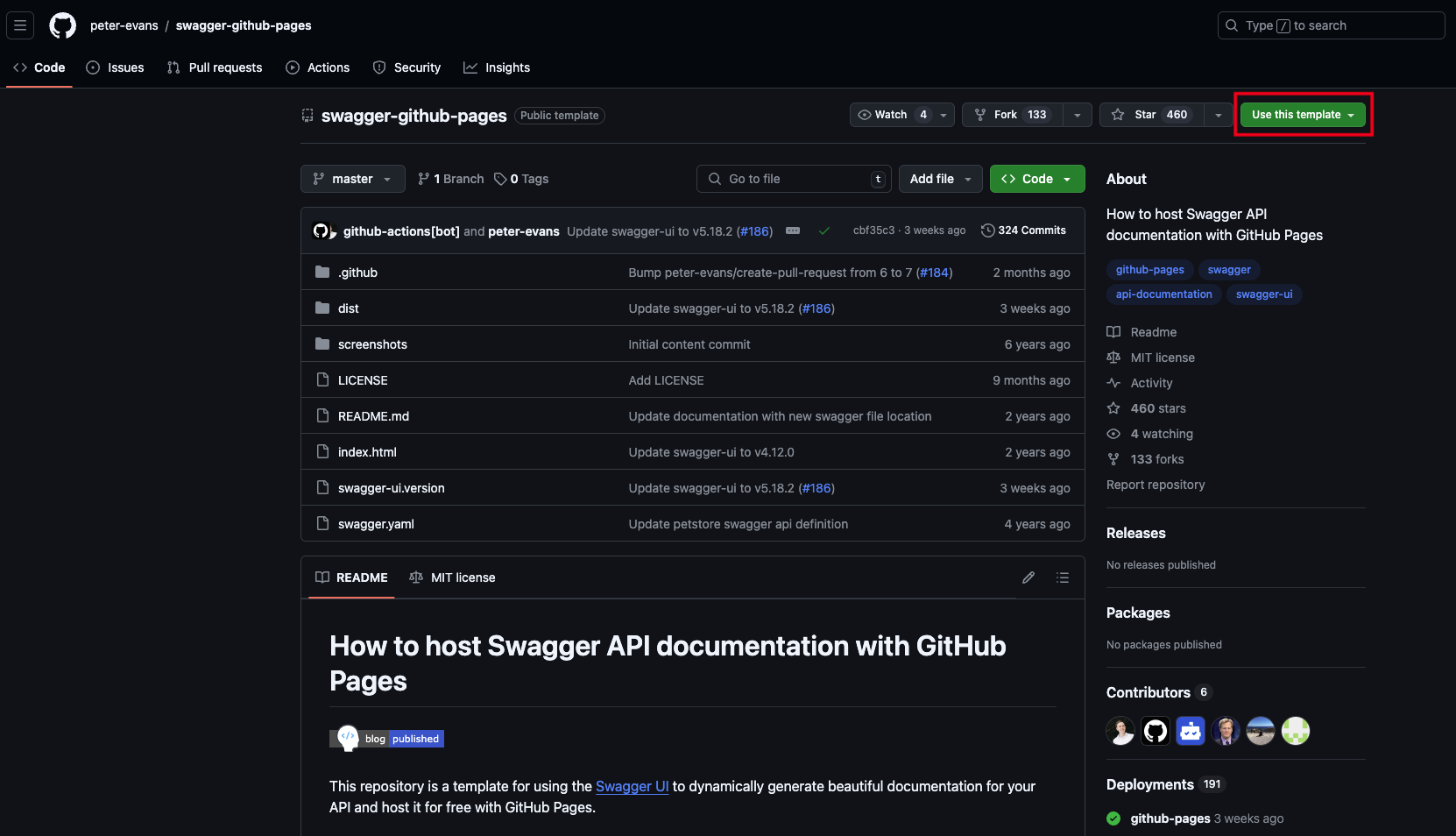Select the MIT license tab

pos(452,577)
